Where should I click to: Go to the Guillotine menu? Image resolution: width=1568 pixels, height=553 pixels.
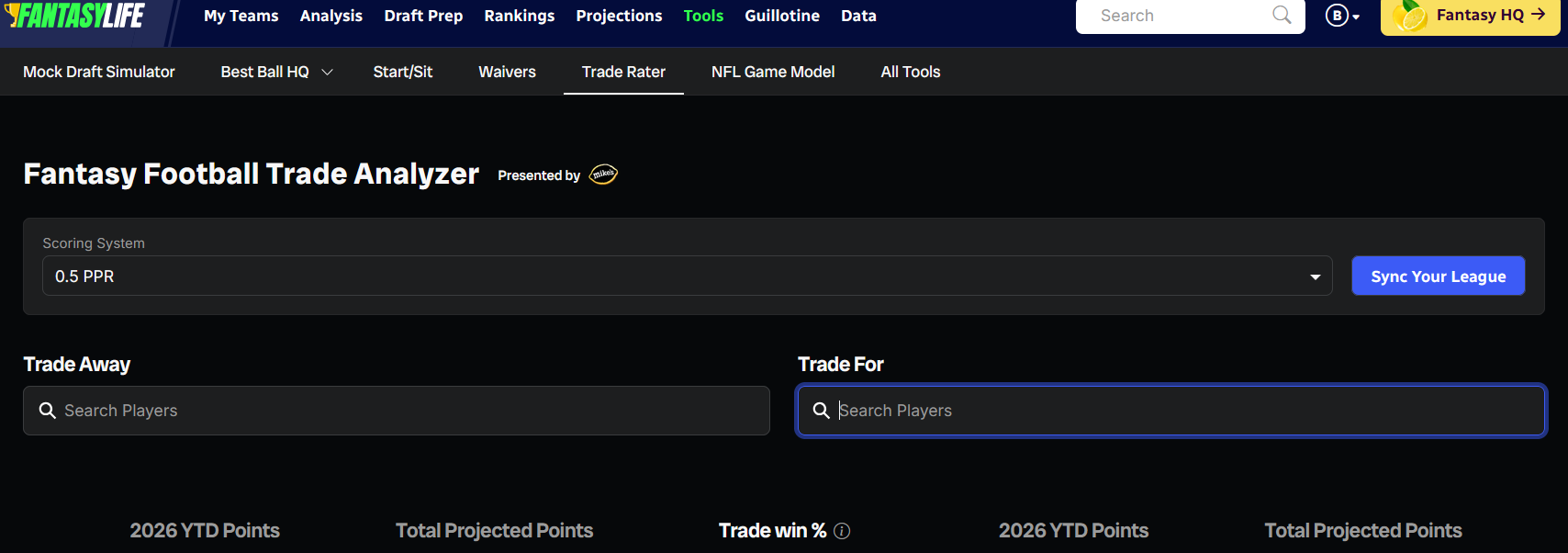point(782,16)
